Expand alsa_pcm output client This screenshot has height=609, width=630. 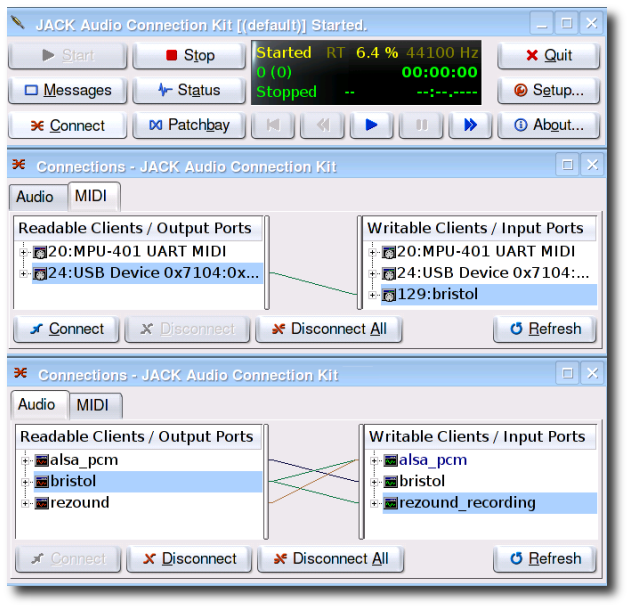tap(25, 460)
